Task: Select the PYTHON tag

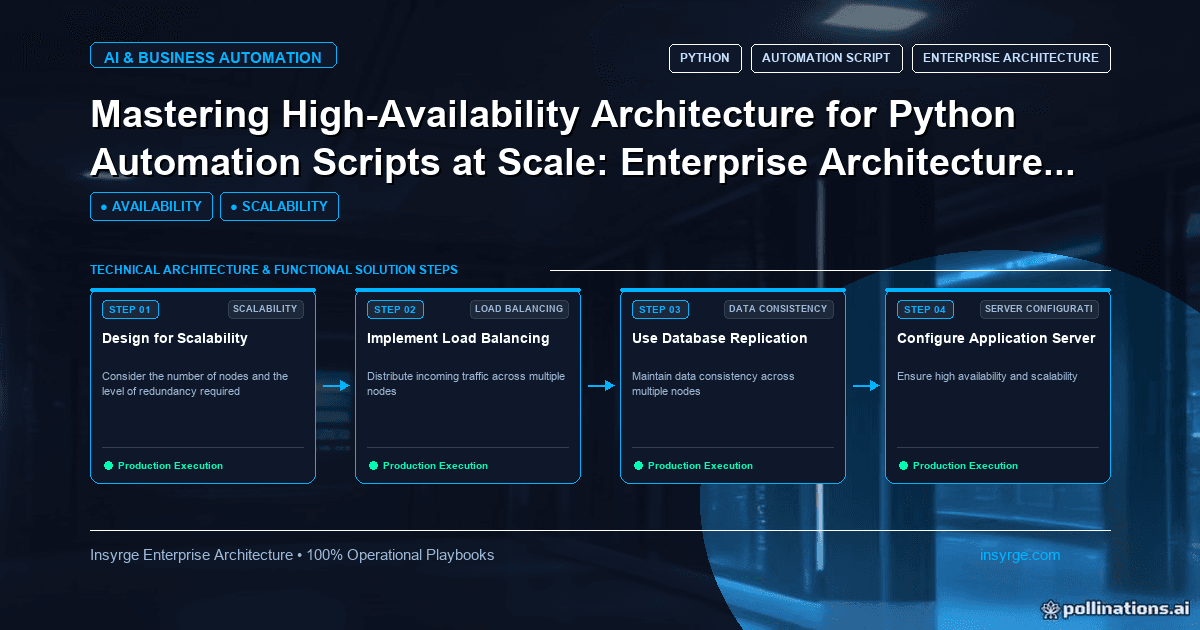Action: [705, 58]
